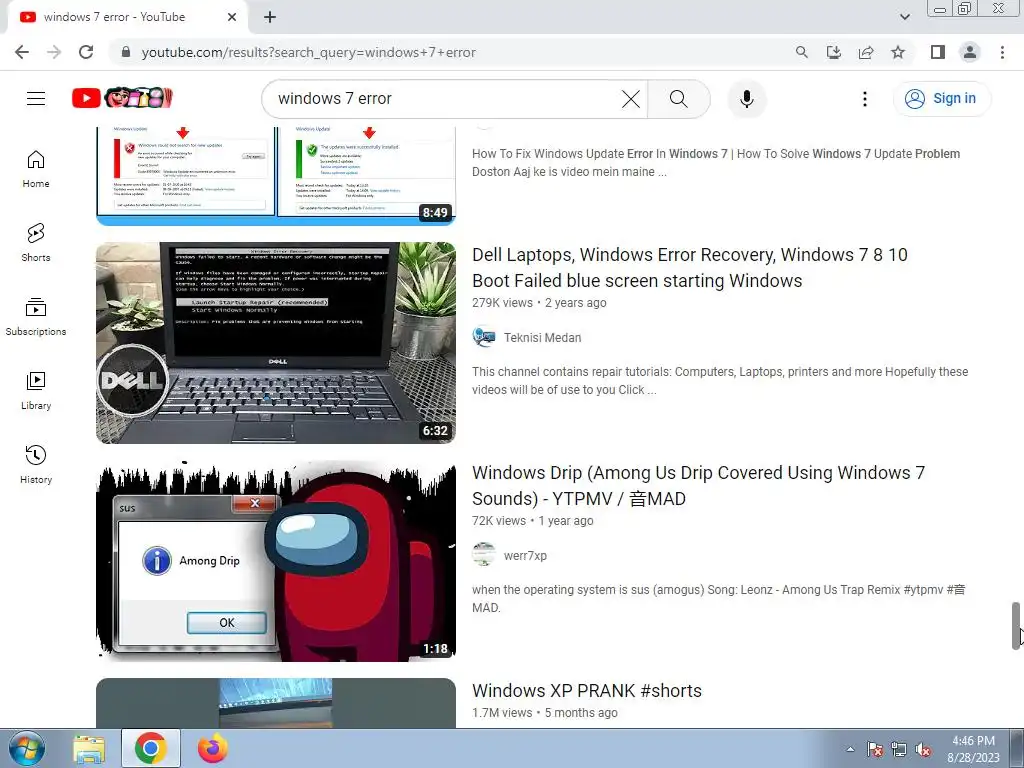Click the install app icon
The height and width of the screenshot is (768, 1024).
pos(834,52)
